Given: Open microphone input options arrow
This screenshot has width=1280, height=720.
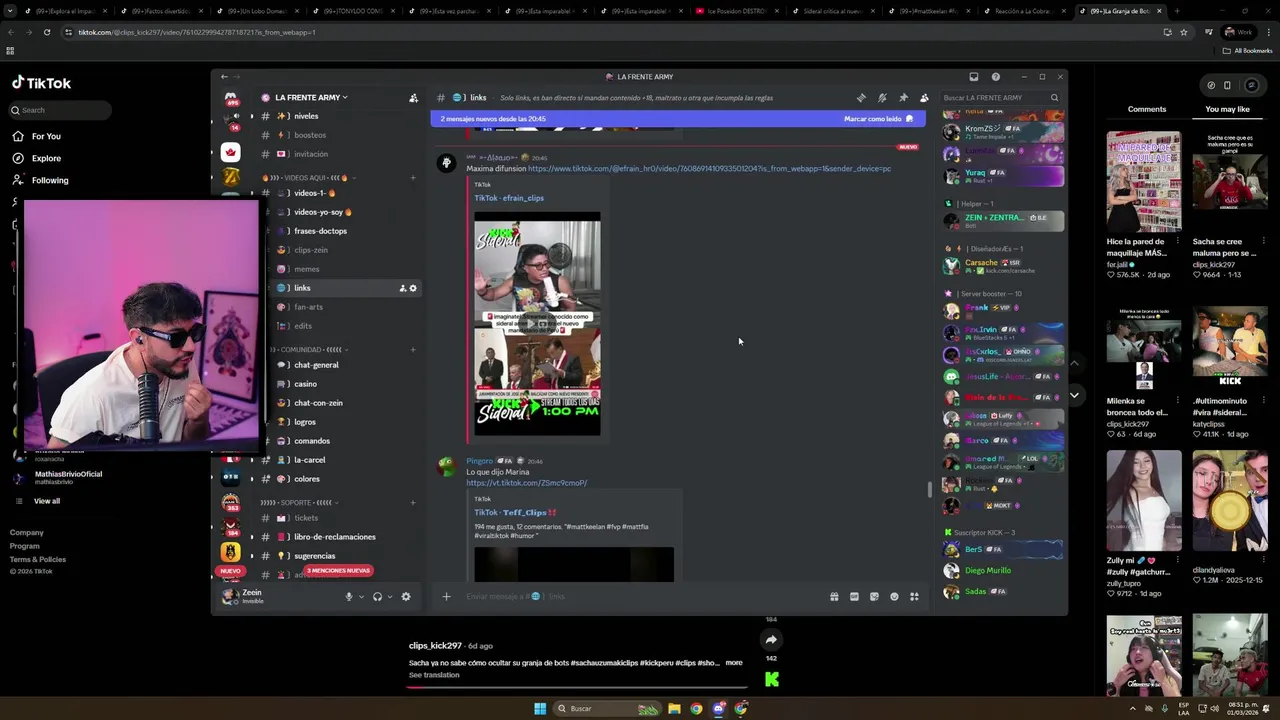Looking at the screenshot, I should (x=361, y=597).
